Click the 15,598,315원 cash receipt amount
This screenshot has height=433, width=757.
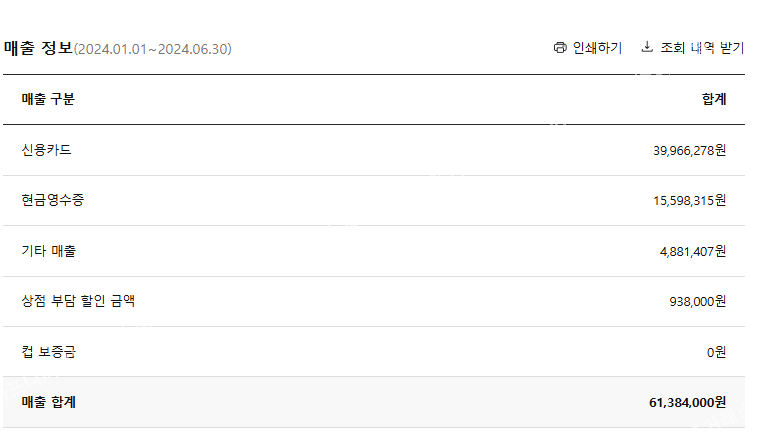click(689, 201)
